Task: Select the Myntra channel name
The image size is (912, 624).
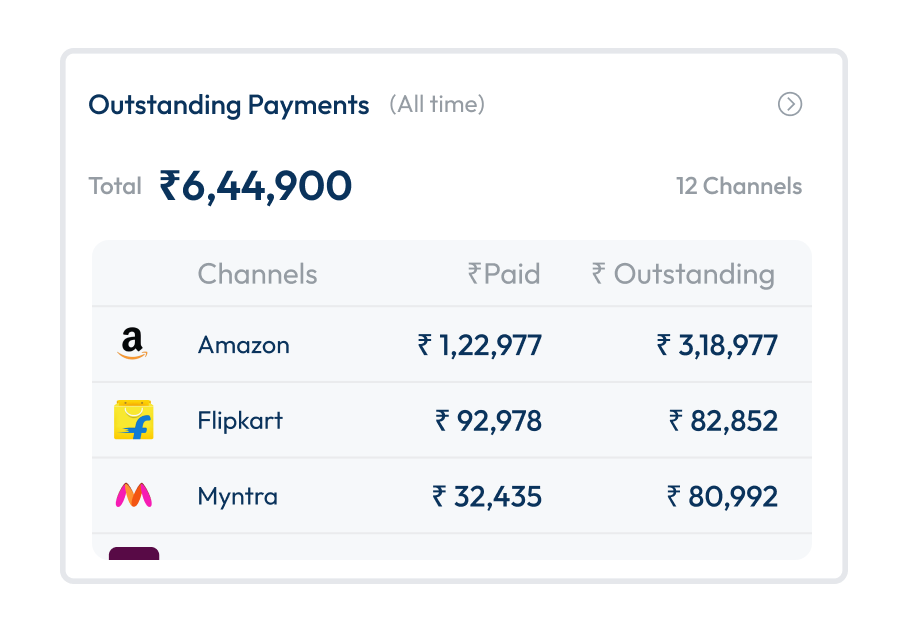Action: click(238, 496)
